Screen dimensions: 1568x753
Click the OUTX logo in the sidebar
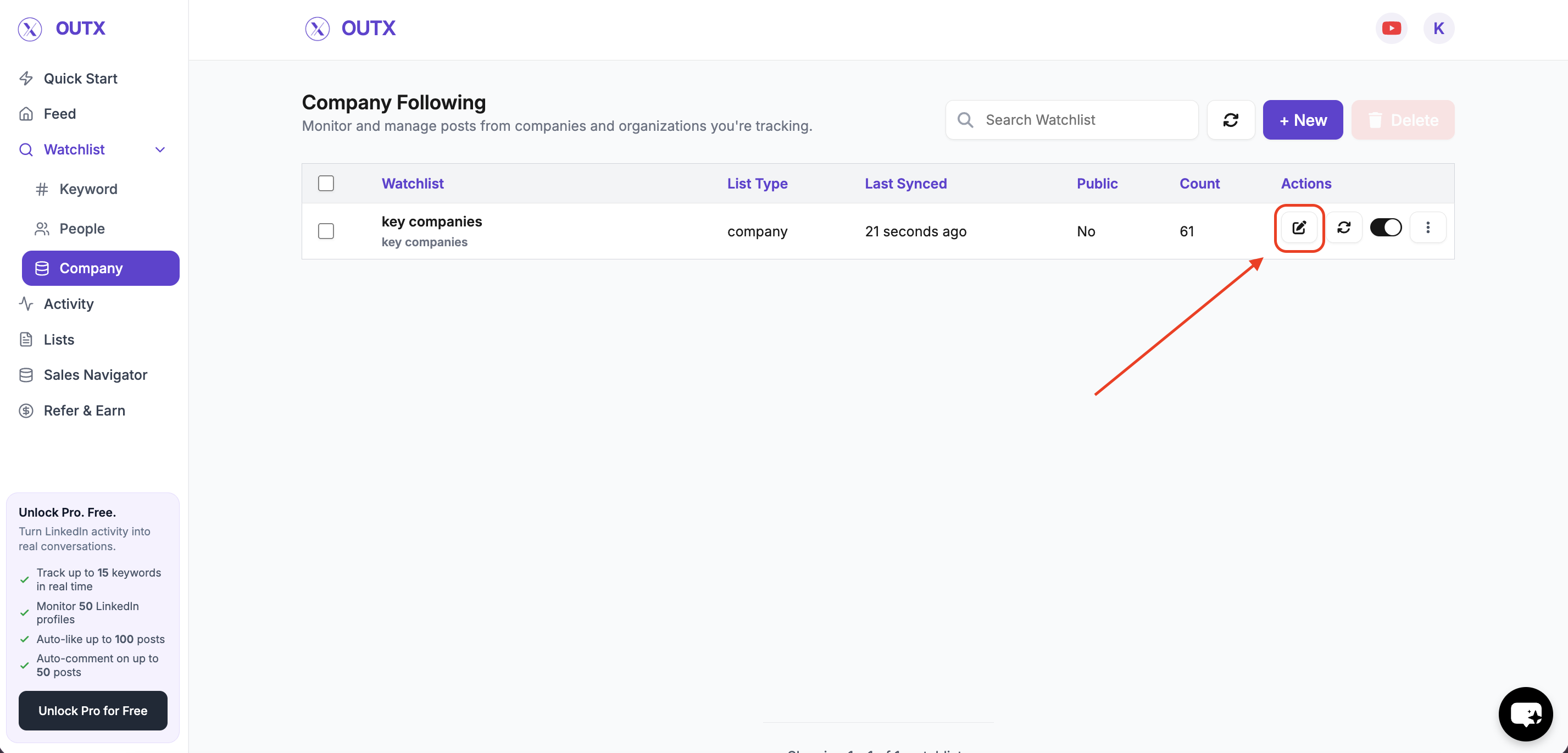pyautogui.click(x=62, y=28)
